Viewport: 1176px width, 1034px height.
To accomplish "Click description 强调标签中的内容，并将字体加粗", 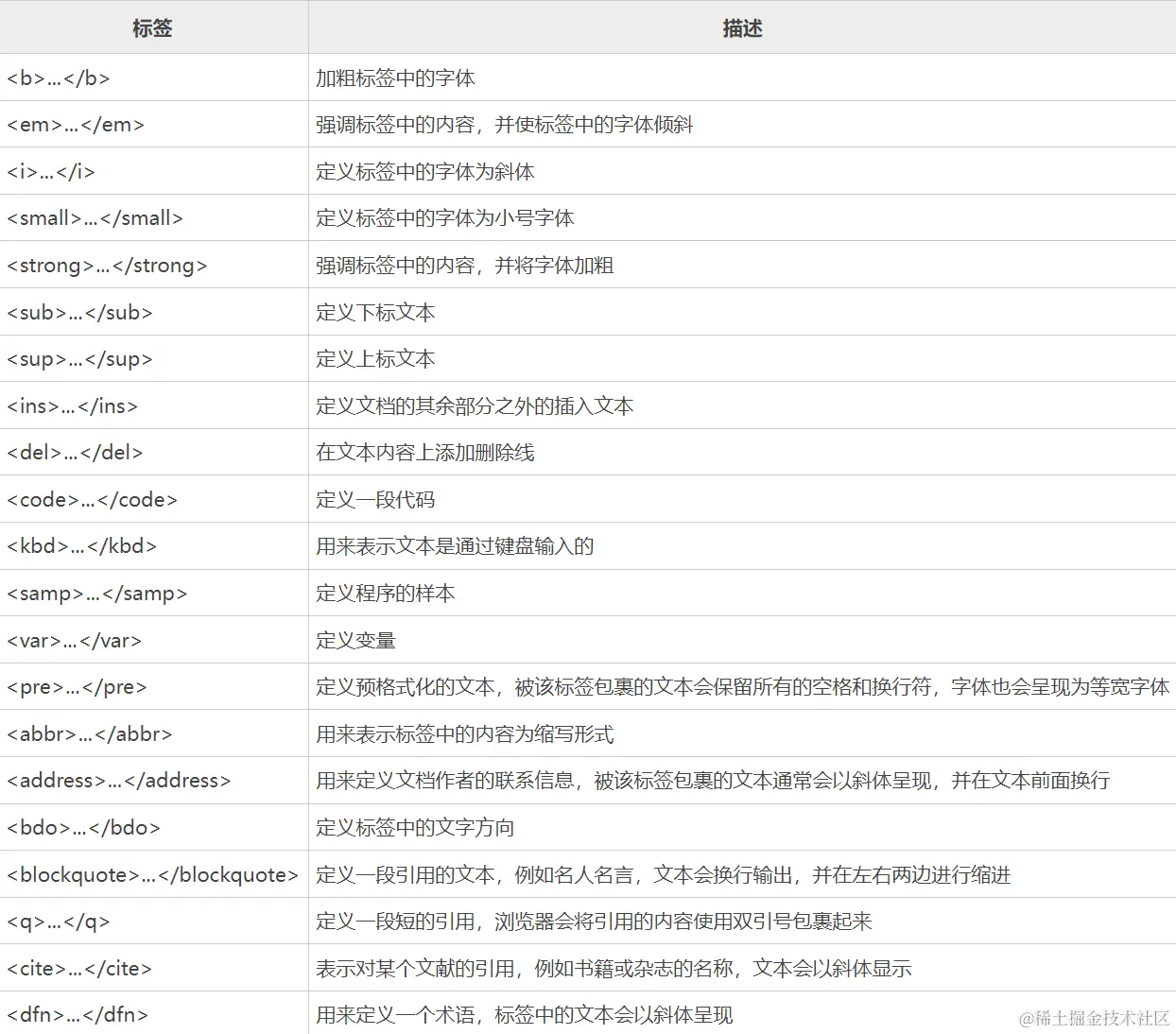I will click(x=465, y=266).
